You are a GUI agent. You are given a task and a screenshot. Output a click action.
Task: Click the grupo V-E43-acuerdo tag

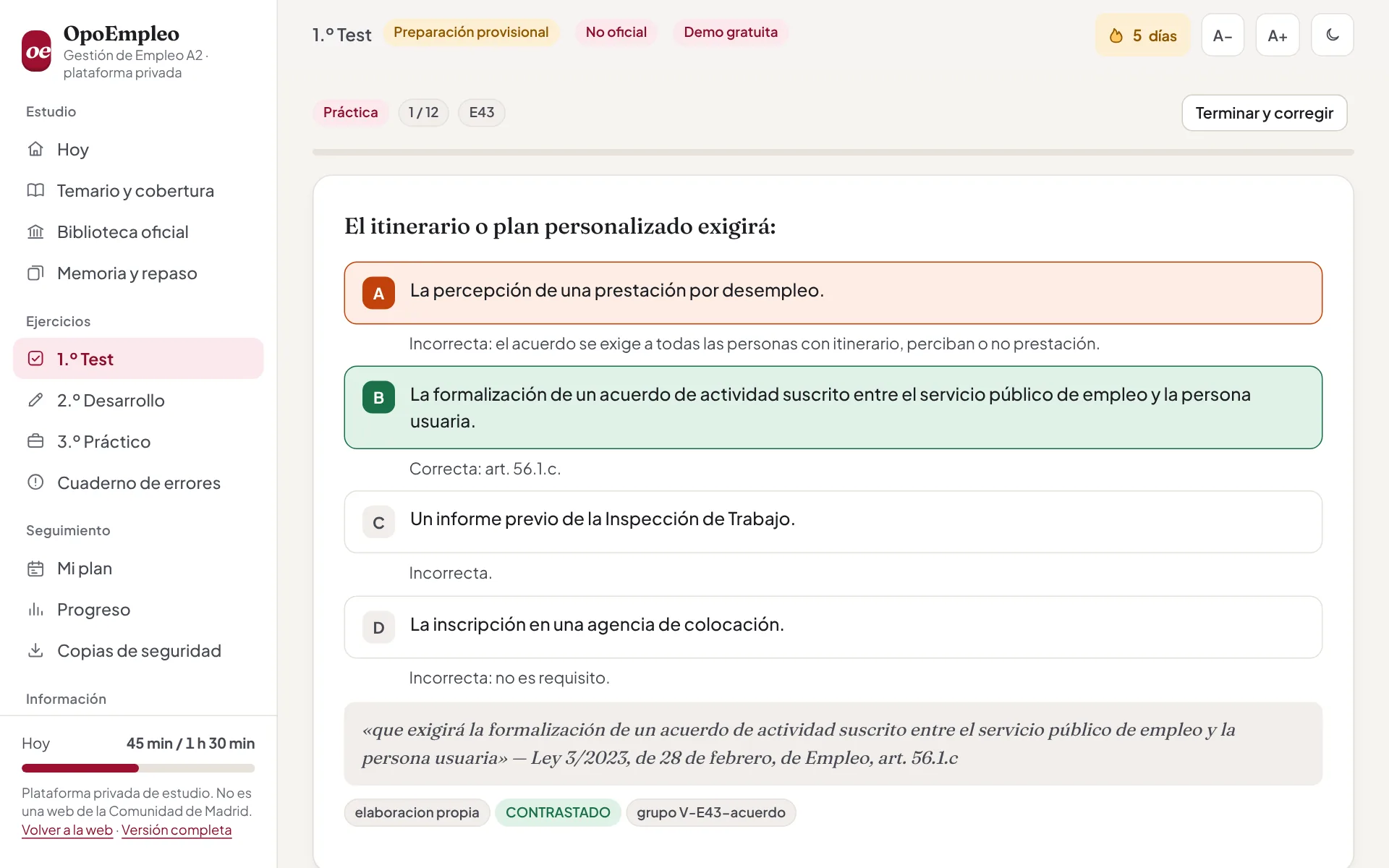point(711,812)
